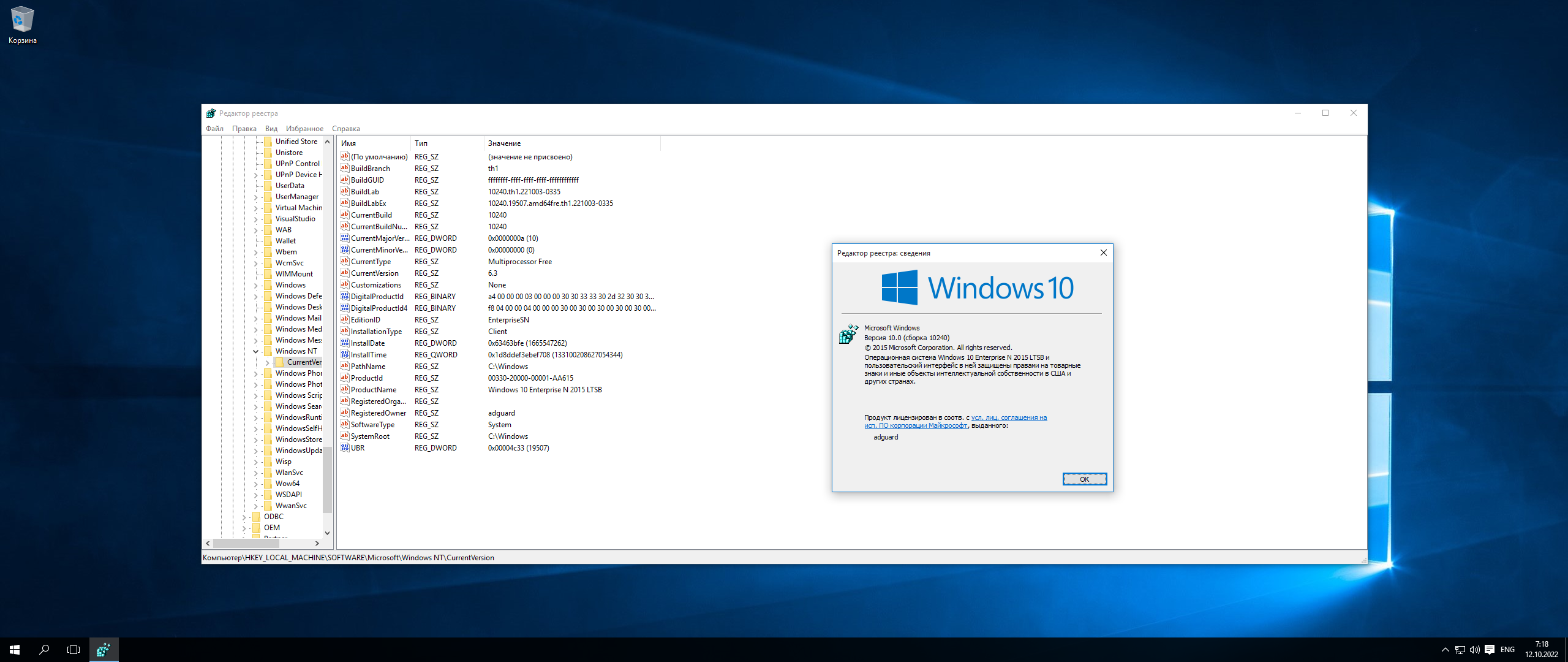Click the volume speaker tray icon
The height and width of the screenshot is (662, 1568).
1474,650
